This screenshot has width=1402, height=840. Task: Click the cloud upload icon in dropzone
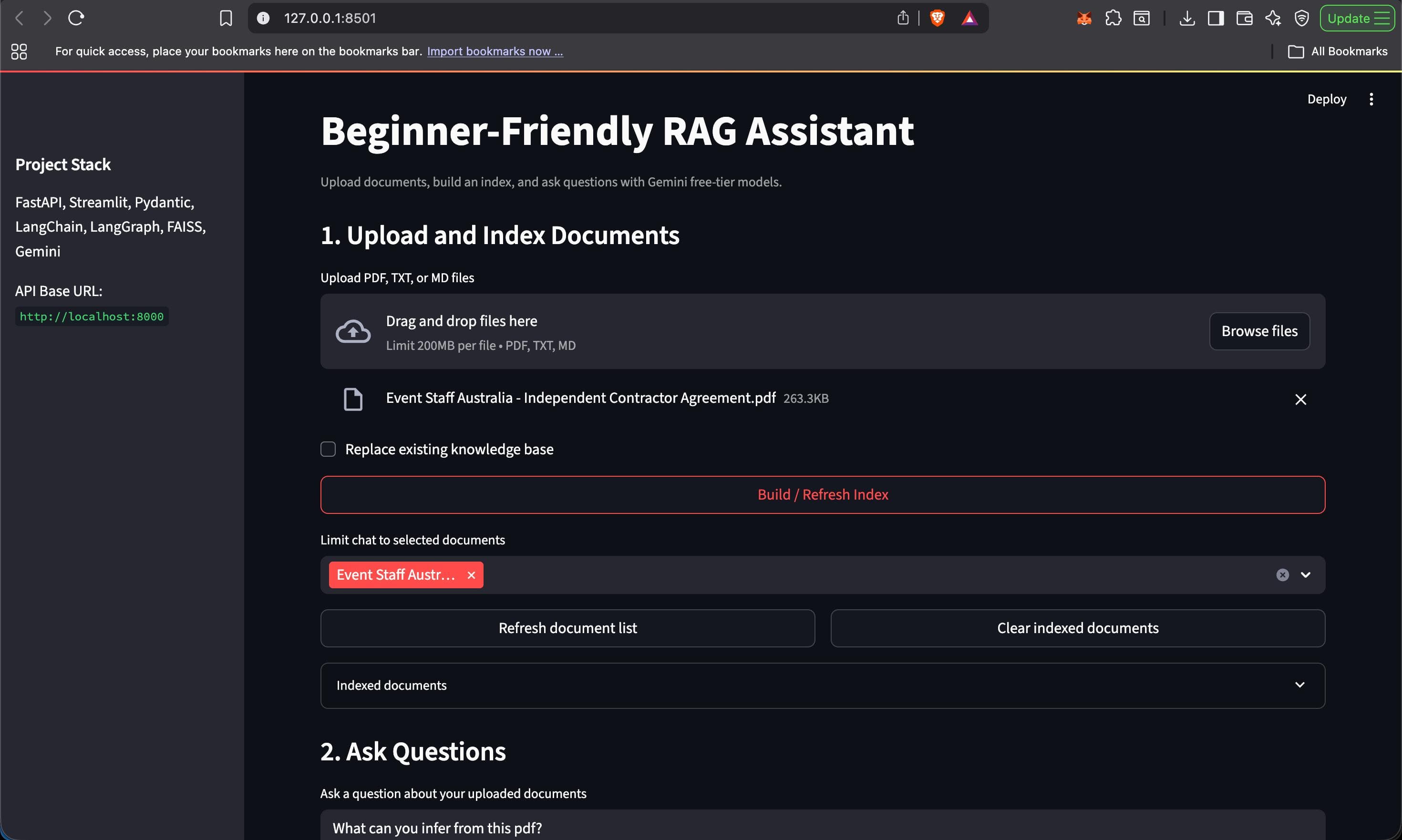tap(353, 331)
